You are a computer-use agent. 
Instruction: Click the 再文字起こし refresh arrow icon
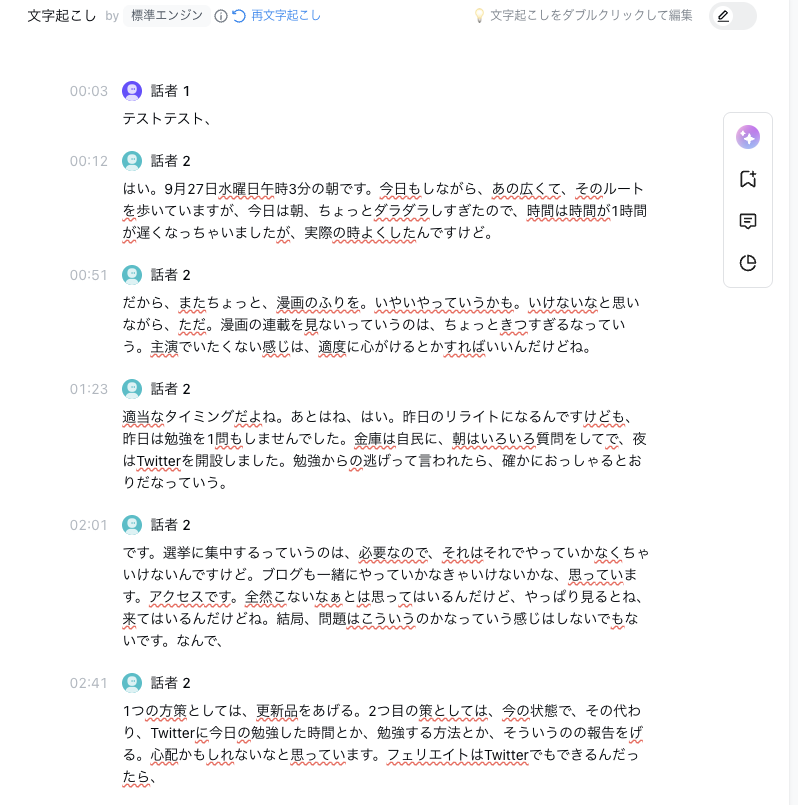click(239, 16)
